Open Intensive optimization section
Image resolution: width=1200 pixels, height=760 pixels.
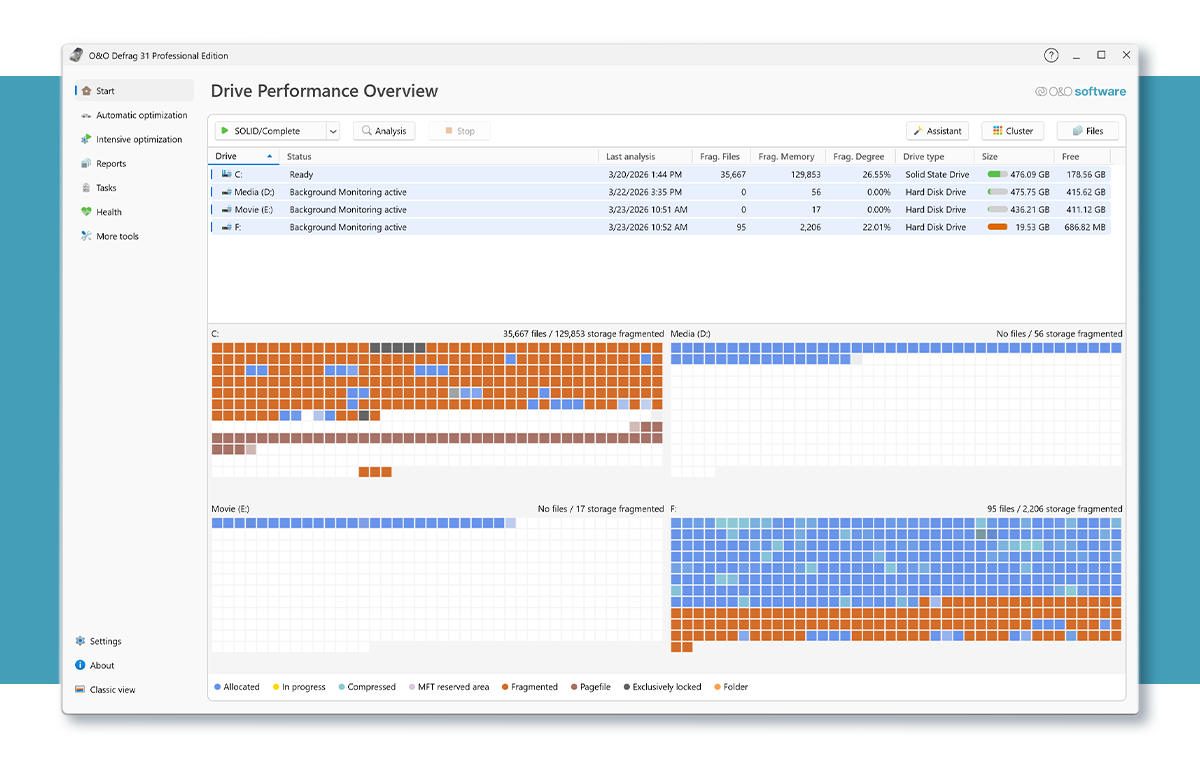click(134, 139)
